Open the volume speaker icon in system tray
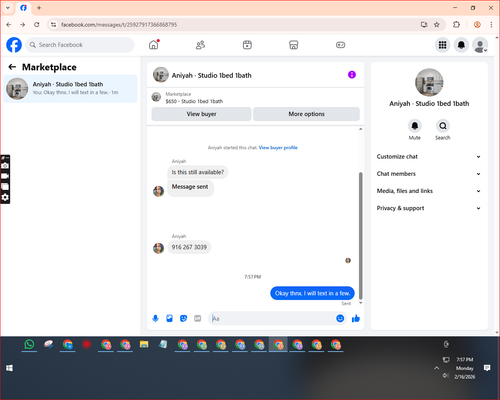 446,375
